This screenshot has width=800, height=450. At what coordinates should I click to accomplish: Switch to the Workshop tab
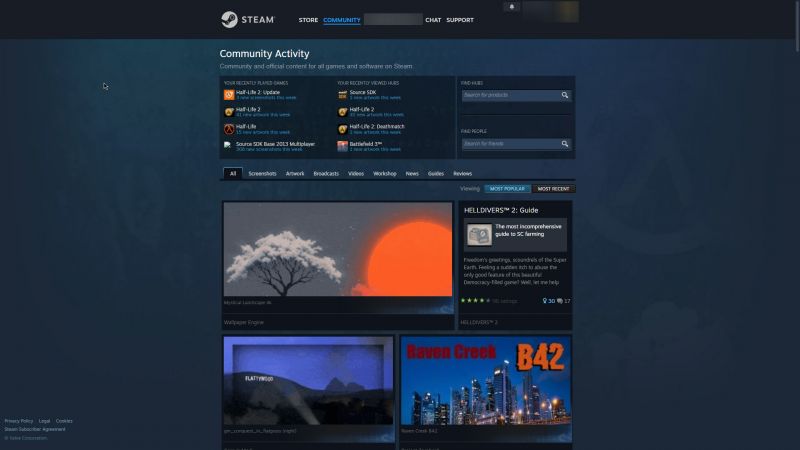click(x=385, y=173)
